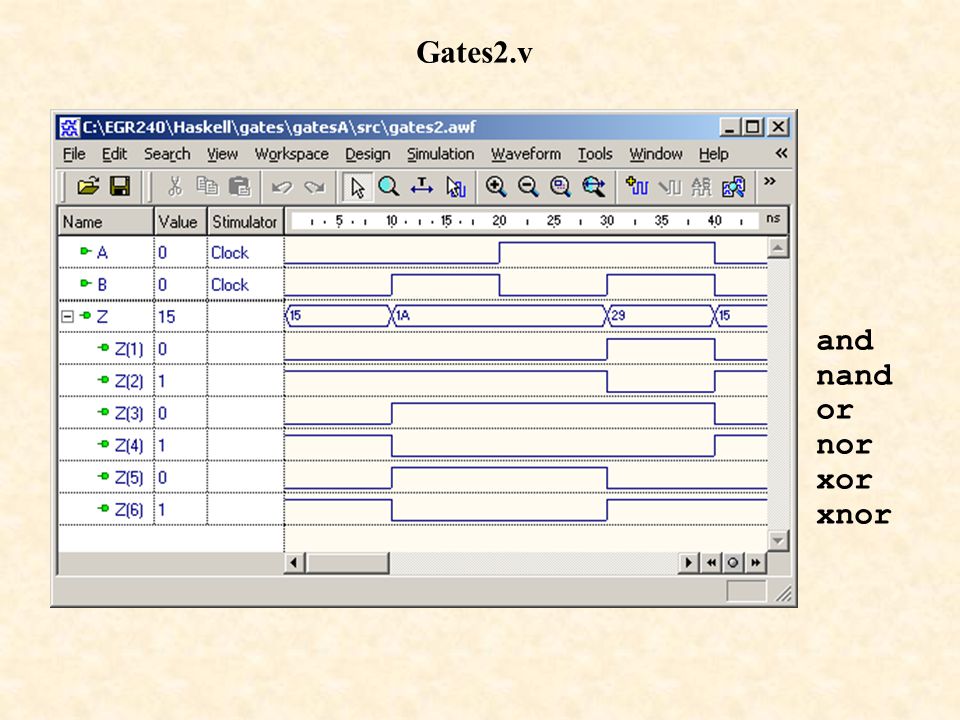This screenshot has width=960, height=720.
Task: Select the Z bus signal row
Action: pos(102,317)
